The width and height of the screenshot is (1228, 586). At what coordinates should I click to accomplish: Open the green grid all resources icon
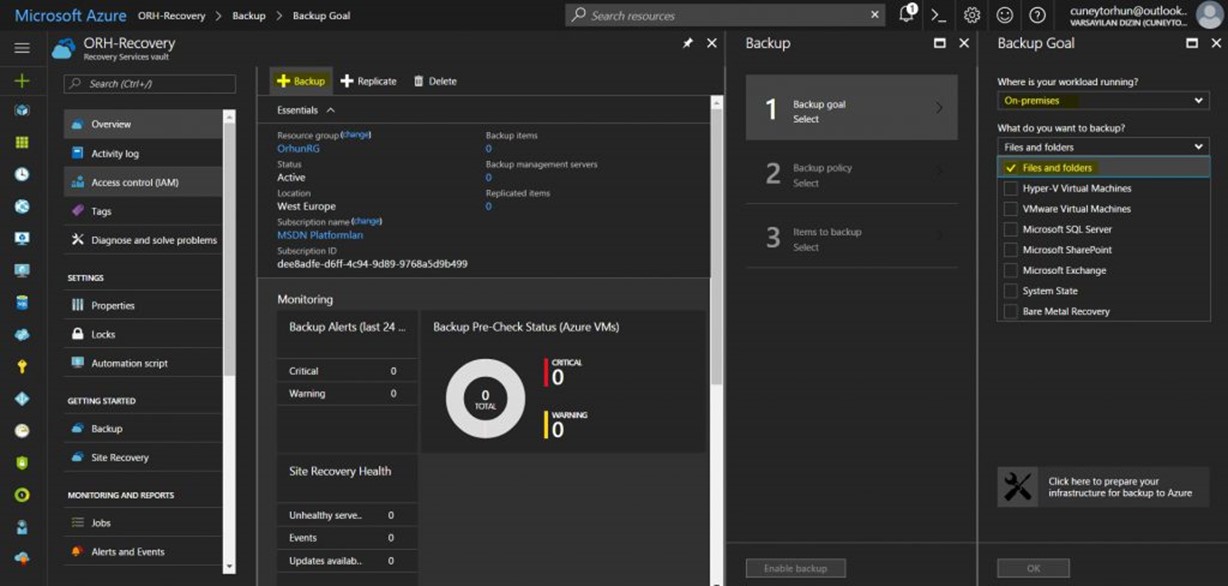[22, 143]
